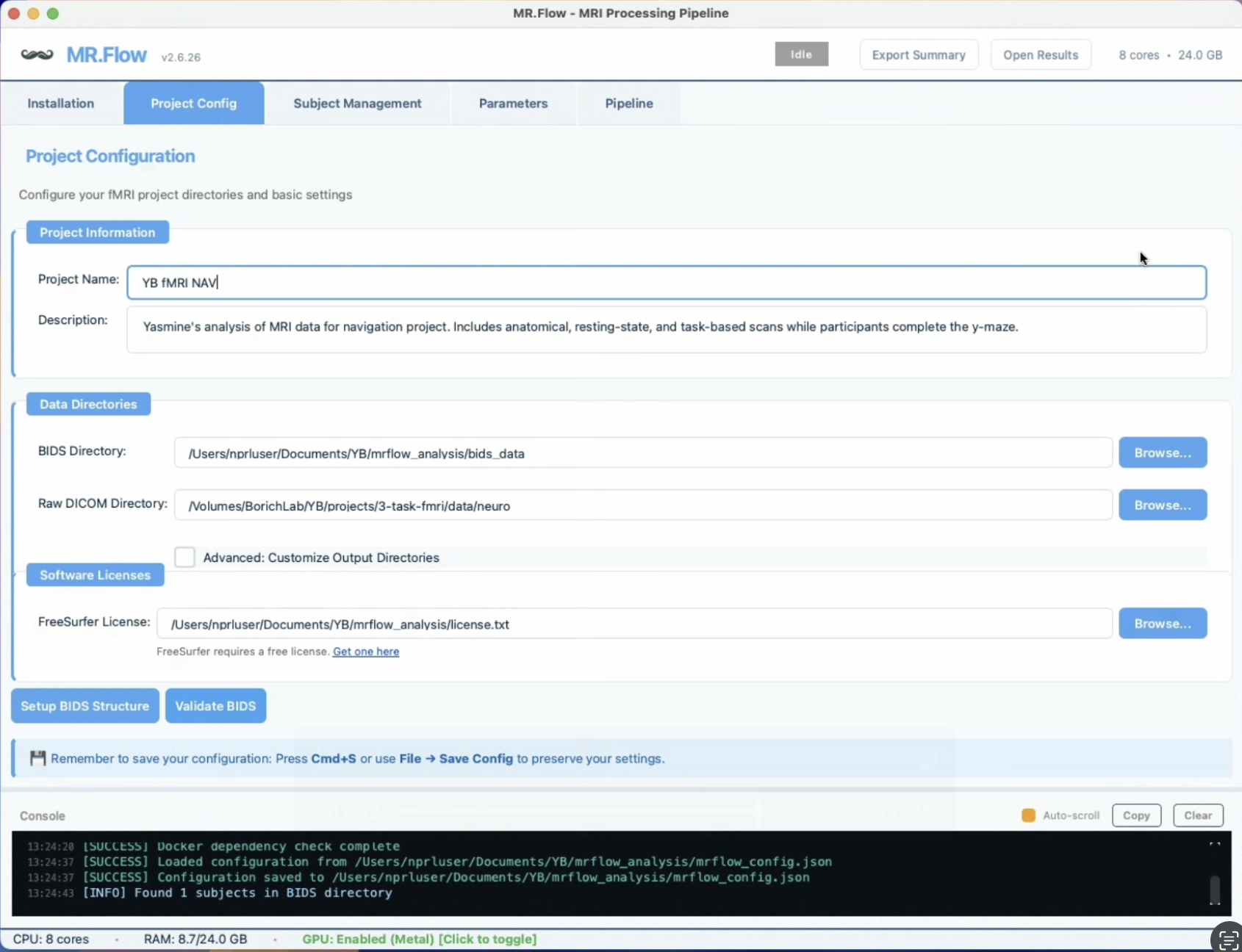The image size is (1242, 952).
Task: Click the Export Summary button
Action: pos(919,54)
